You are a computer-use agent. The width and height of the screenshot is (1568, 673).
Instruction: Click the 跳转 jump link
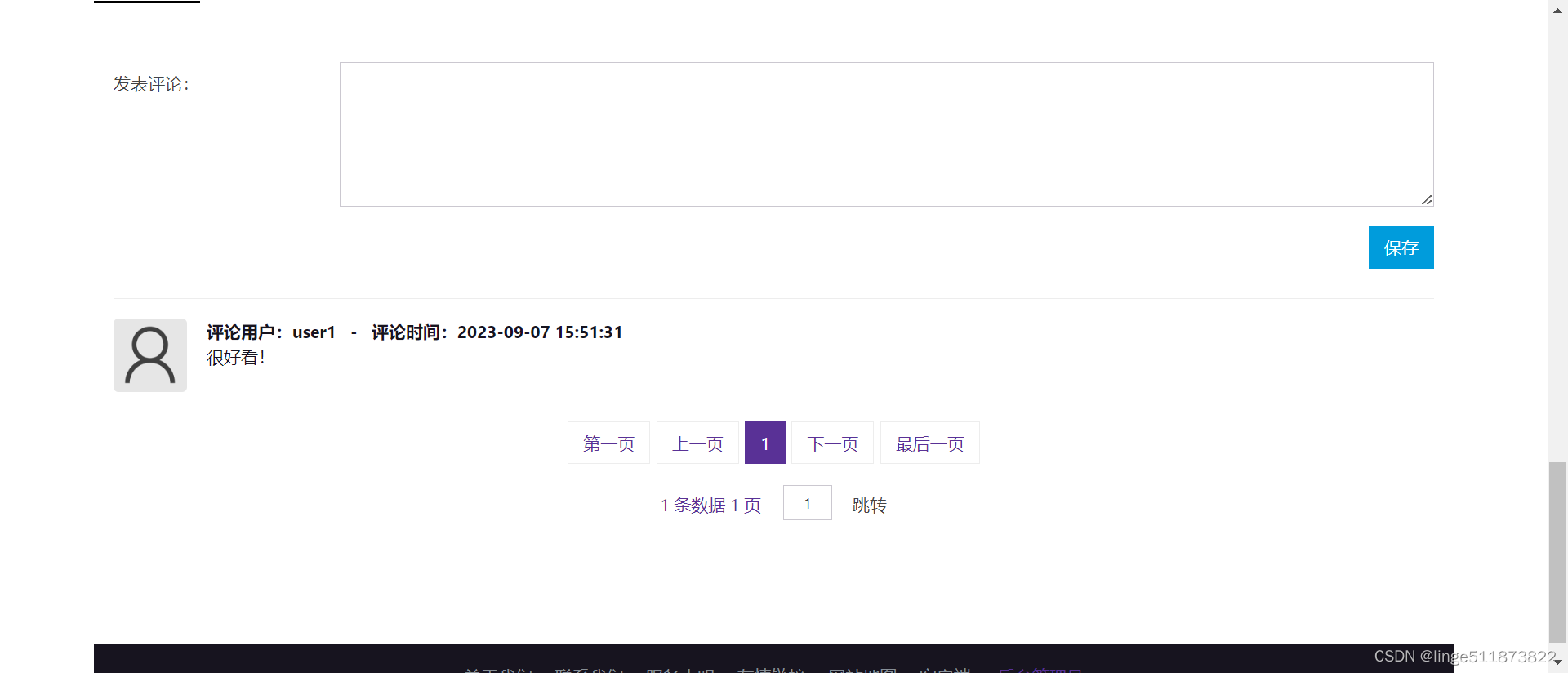[x=869, y=506]
